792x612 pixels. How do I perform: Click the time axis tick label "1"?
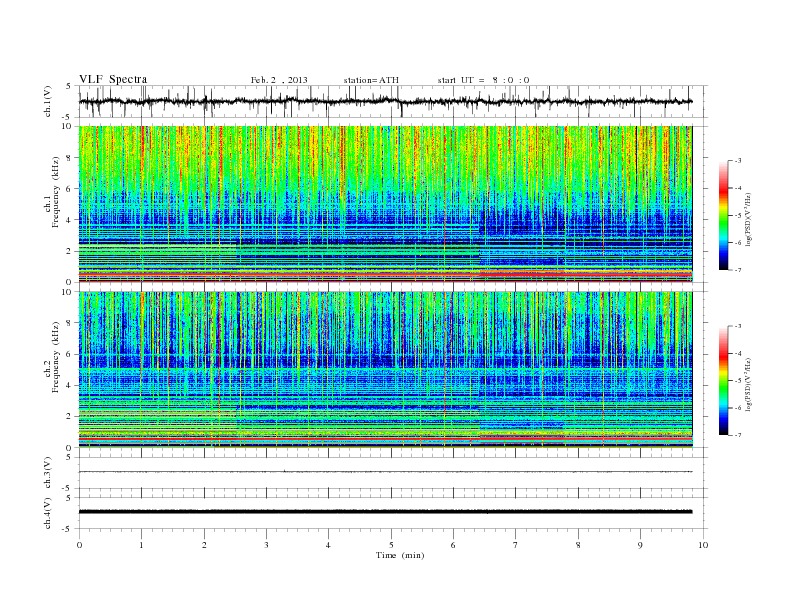click(141, 545)
